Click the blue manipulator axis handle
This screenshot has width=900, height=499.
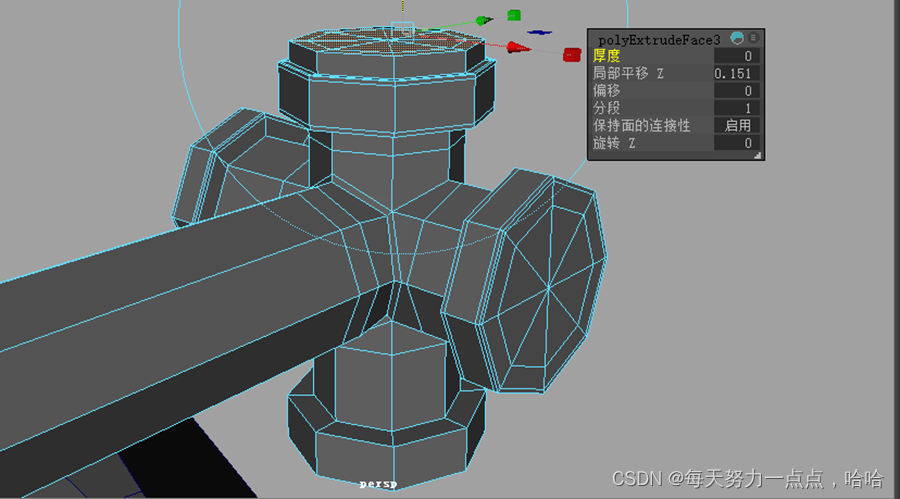(540, 33)
